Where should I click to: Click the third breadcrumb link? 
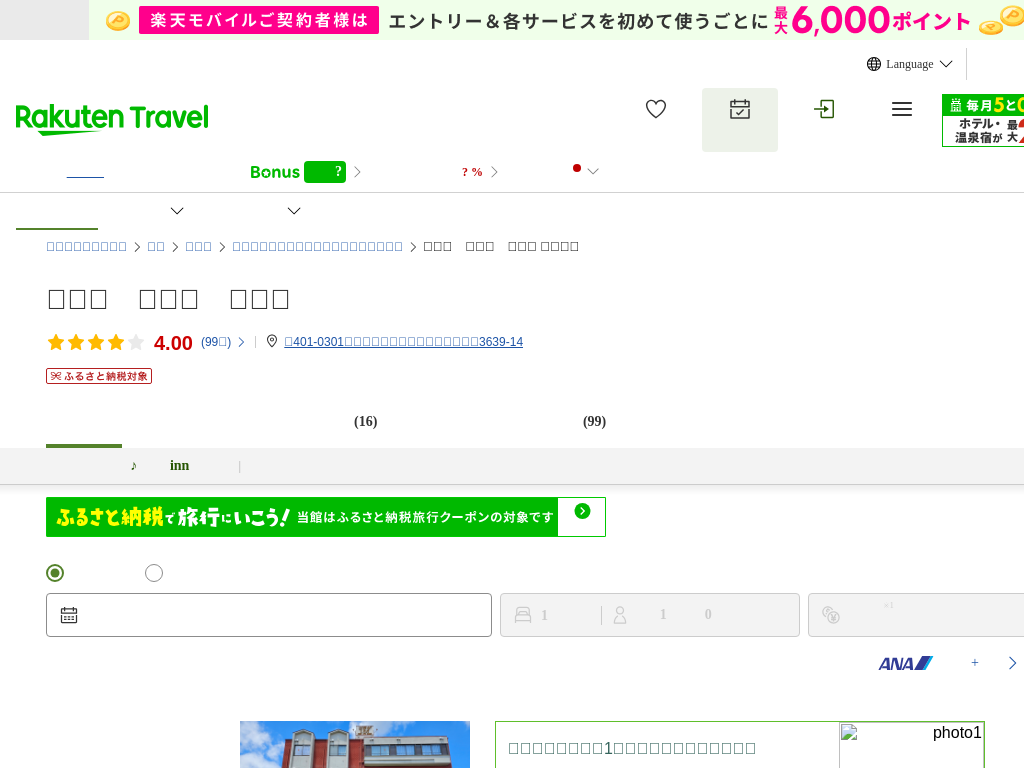(x=199, y=246)
